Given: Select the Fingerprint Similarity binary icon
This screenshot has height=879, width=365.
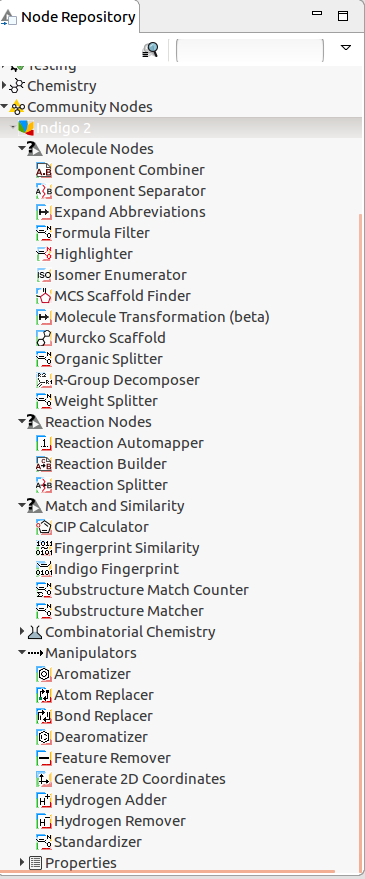Looking at the screenshot, I should [x=44, y=548].
